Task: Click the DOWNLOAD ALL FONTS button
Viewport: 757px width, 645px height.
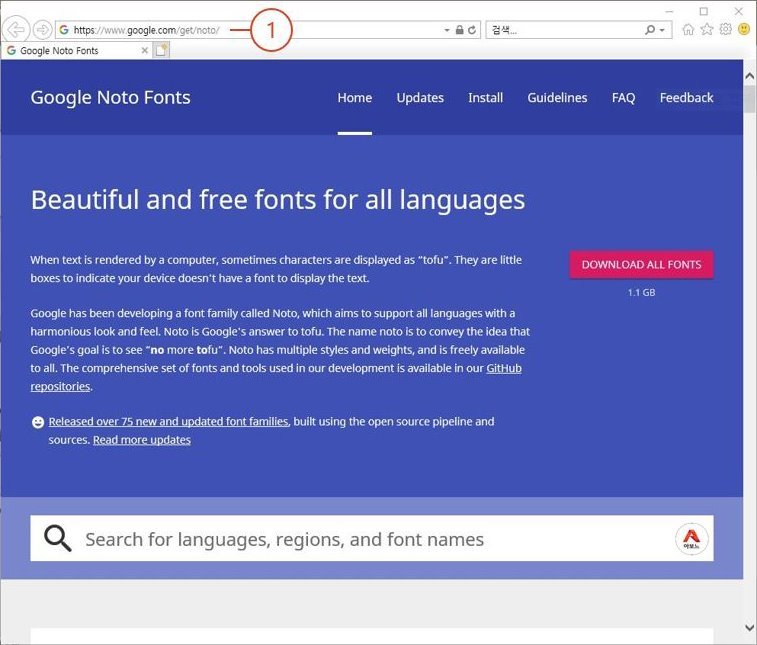Action: 642,265
